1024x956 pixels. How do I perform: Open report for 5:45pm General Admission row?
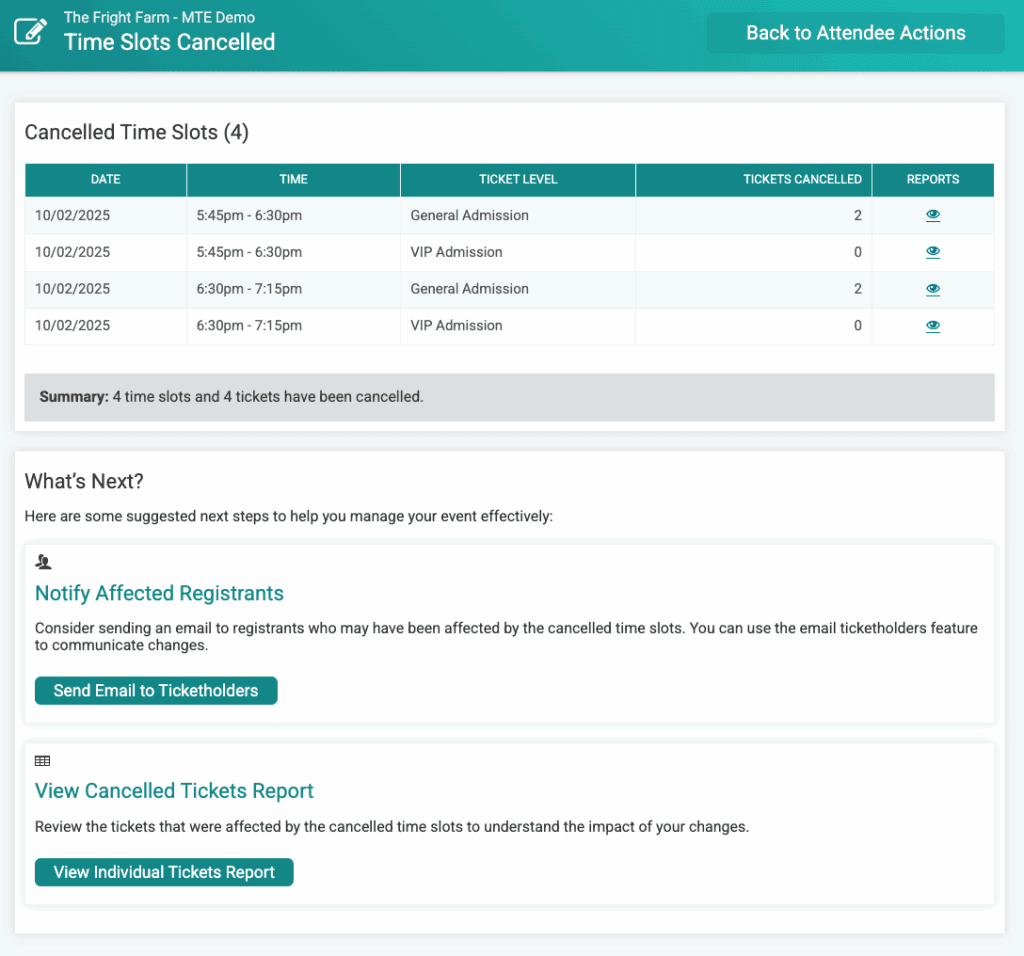[932, 215]
